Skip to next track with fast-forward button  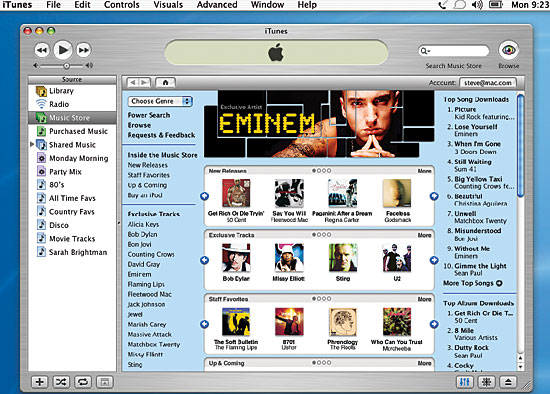pyautogui.click(x=83, y=51)
